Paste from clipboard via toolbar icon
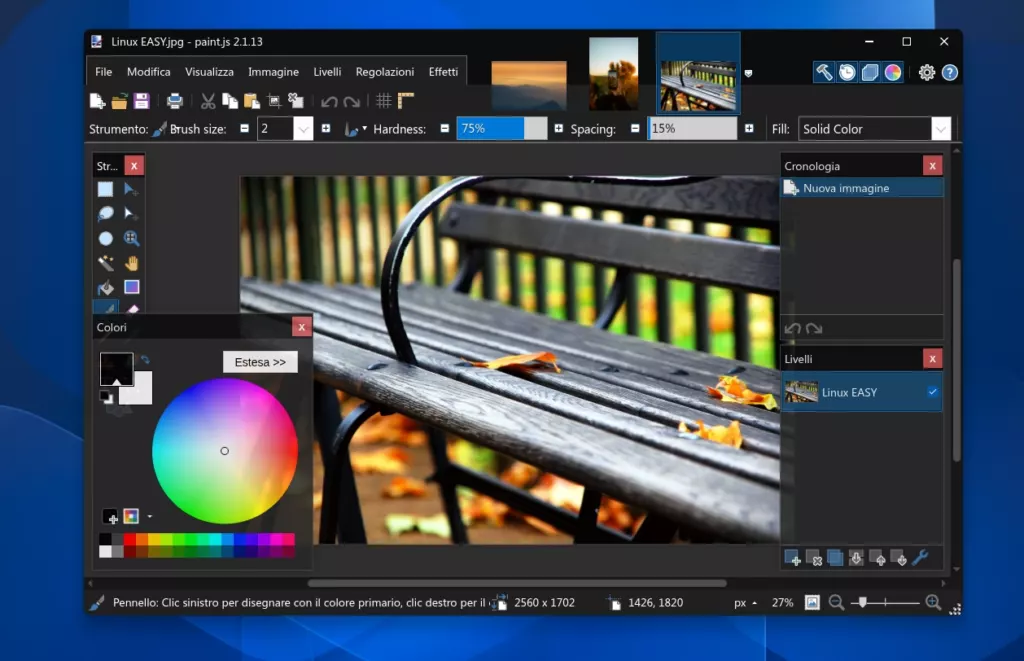The height and width of the screenshot is (661, 1024). point(251,101)
